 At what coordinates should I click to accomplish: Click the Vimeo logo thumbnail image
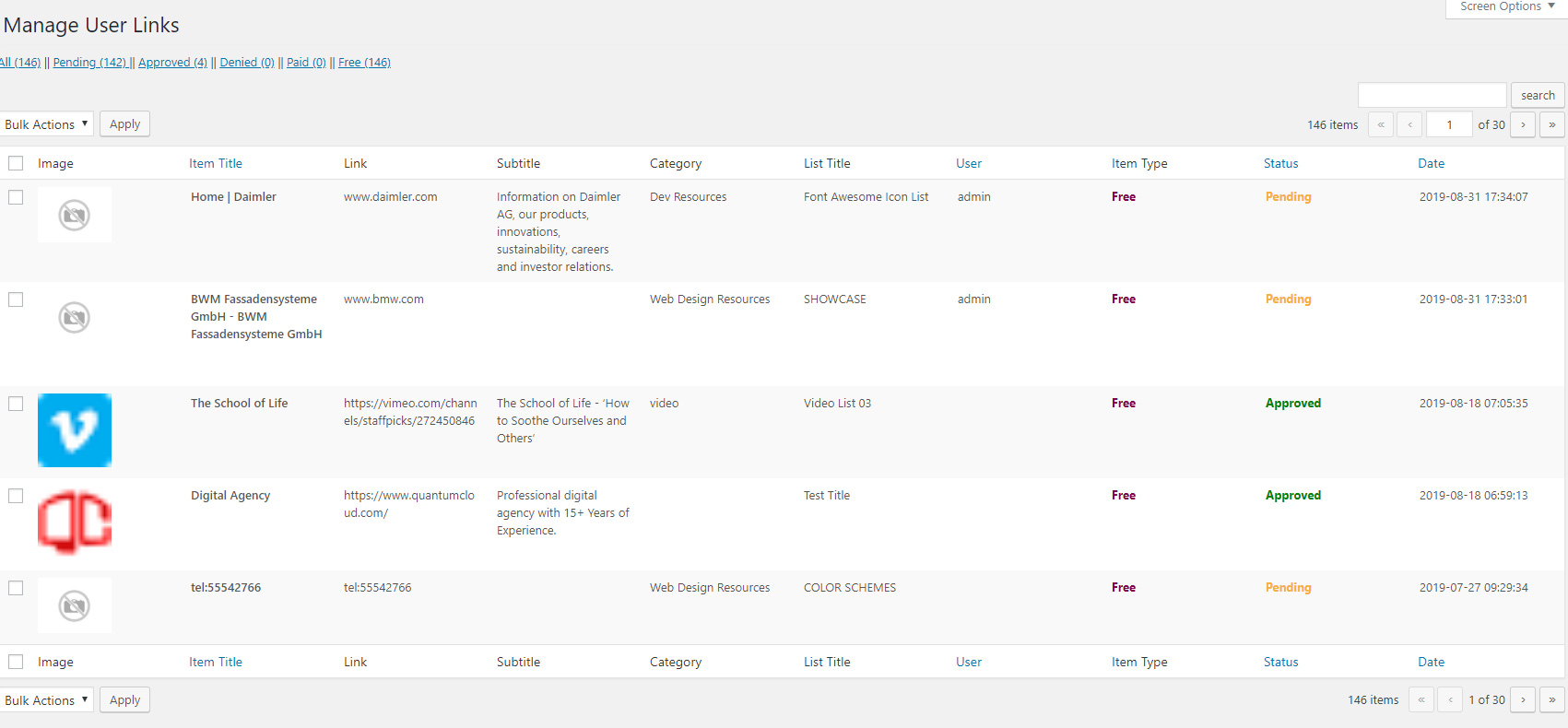[x=75, y=430]
